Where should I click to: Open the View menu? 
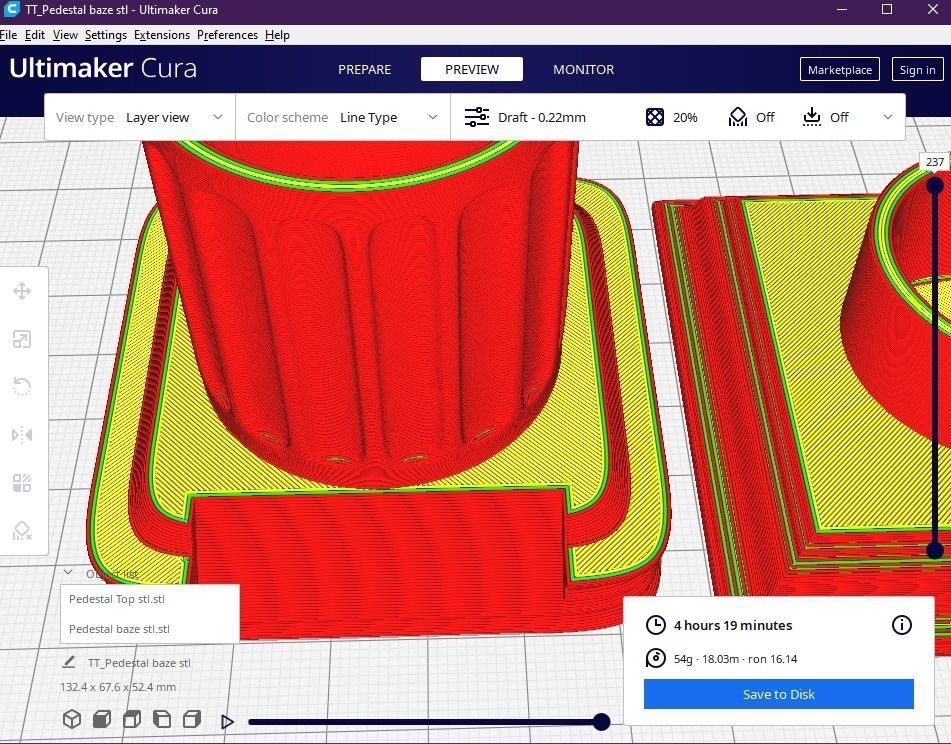(x=65, y=35)
